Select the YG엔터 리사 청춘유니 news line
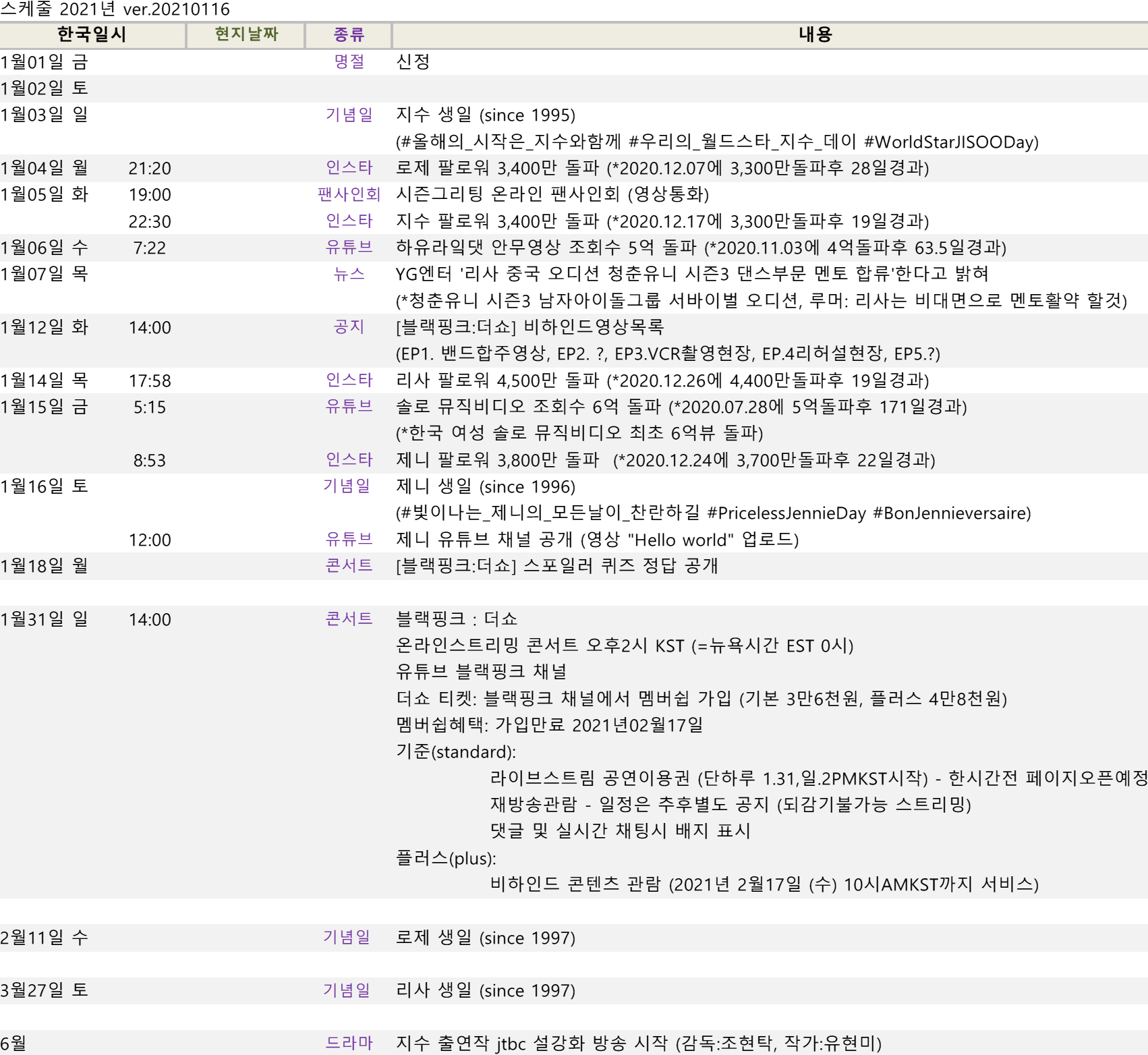Screen dimensions: 1148x1055 (x=692, y=274)
